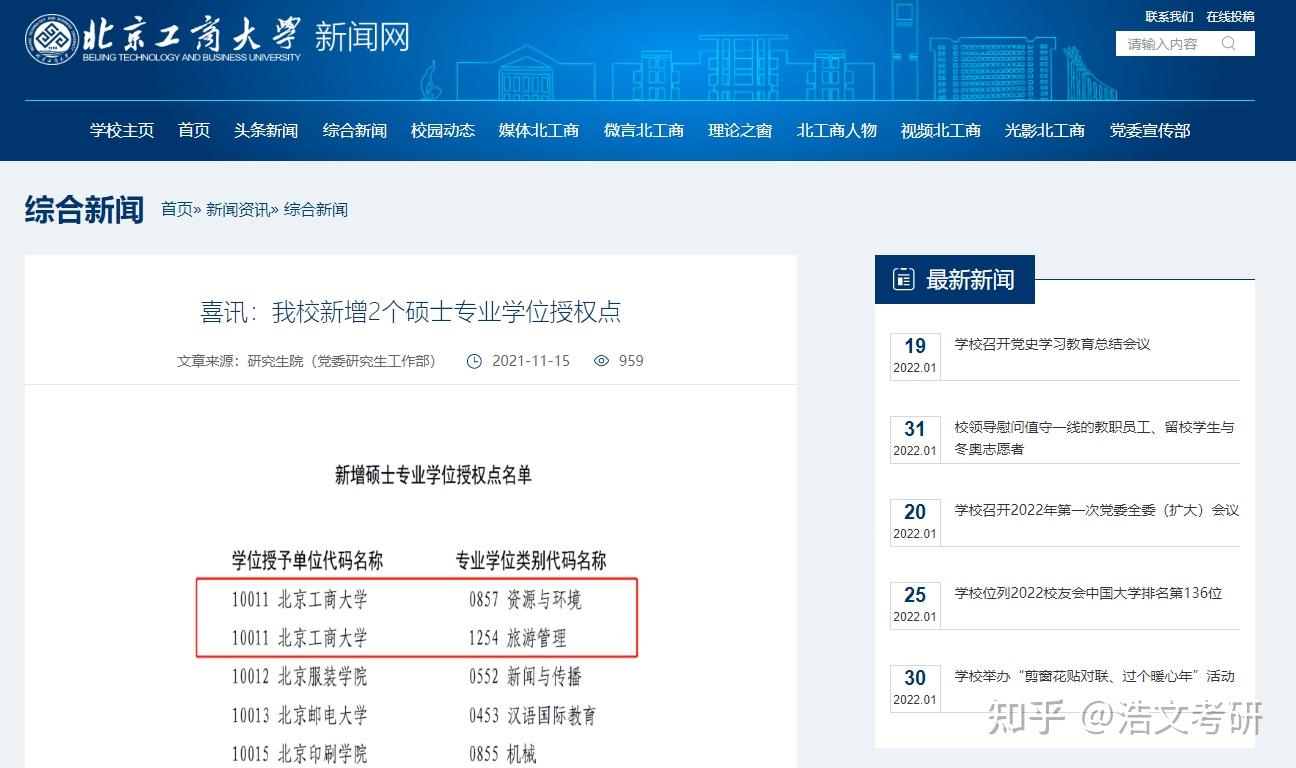This screenshot has height=768, width=1296.
Task: Click column header 专业学位类别代码名称
Action: click(531, 560)
